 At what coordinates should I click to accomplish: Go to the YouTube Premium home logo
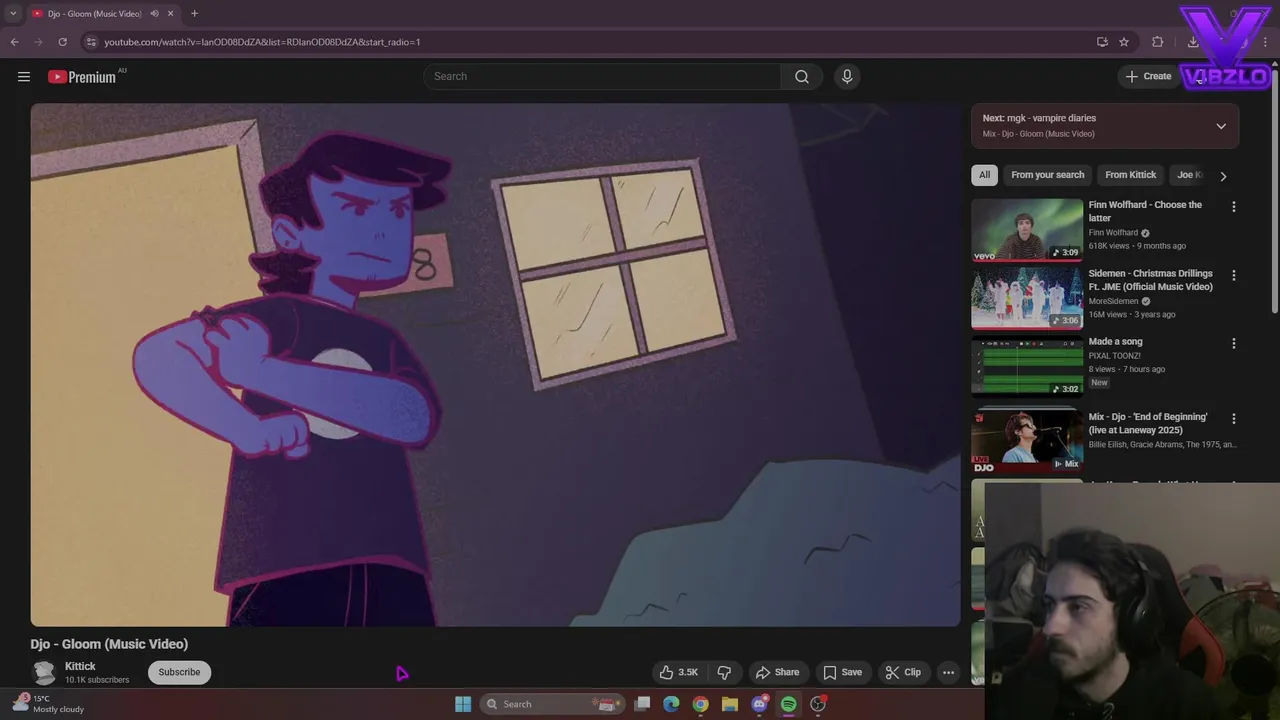[x=82, y=77]
